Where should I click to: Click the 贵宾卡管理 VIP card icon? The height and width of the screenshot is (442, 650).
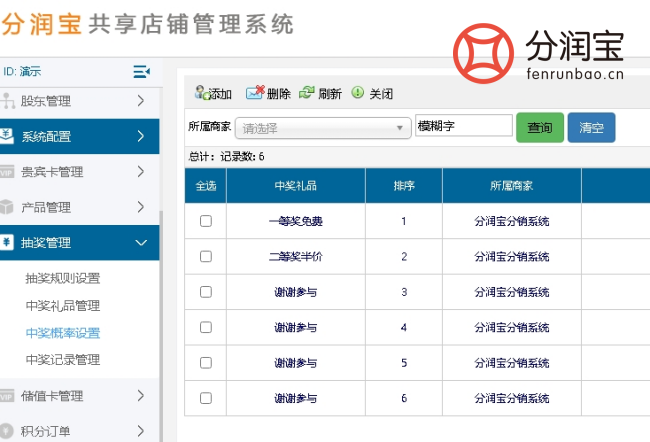[7, 172]
